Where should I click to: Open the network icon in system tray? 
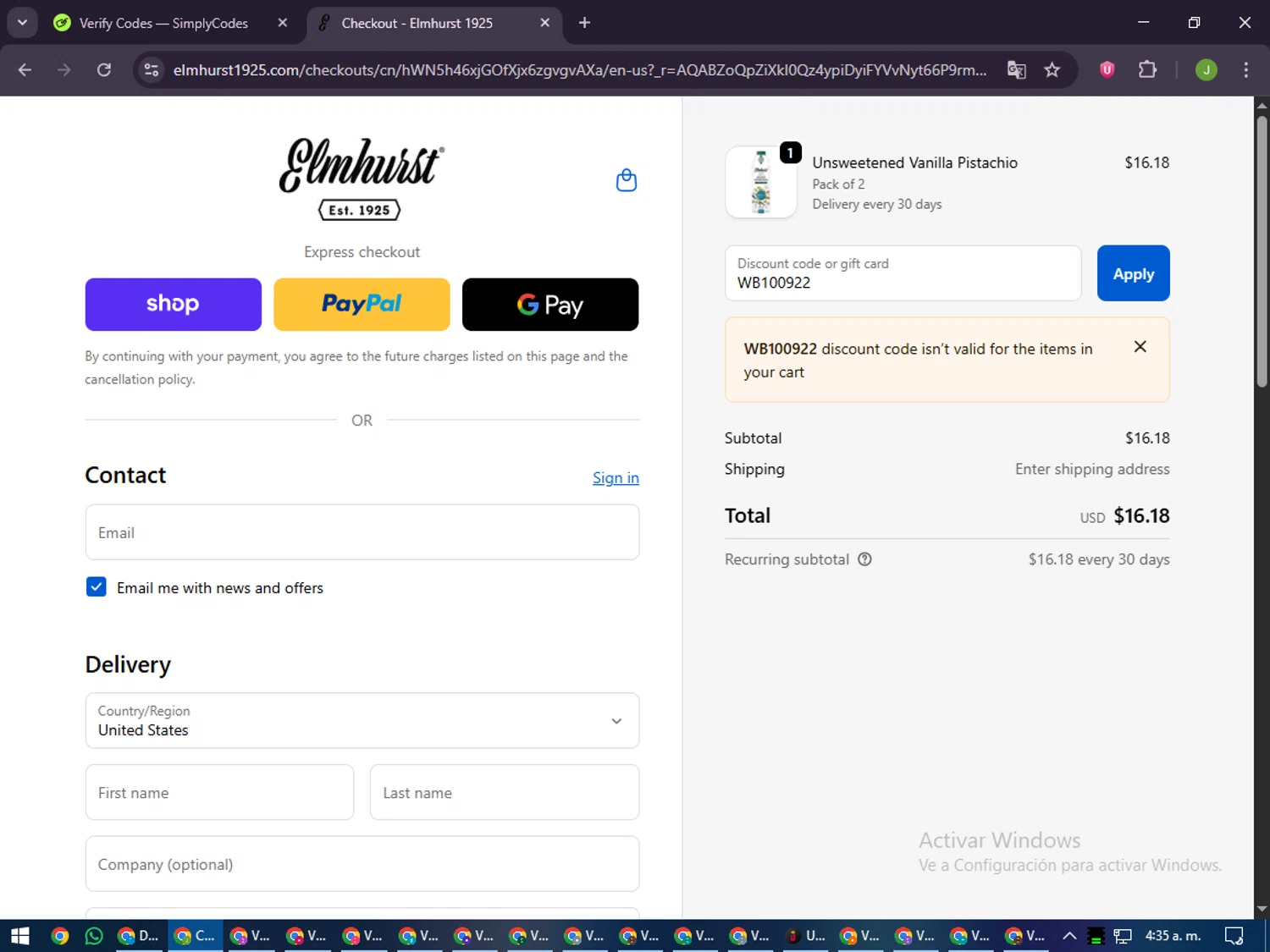(x=1123, y=936)
